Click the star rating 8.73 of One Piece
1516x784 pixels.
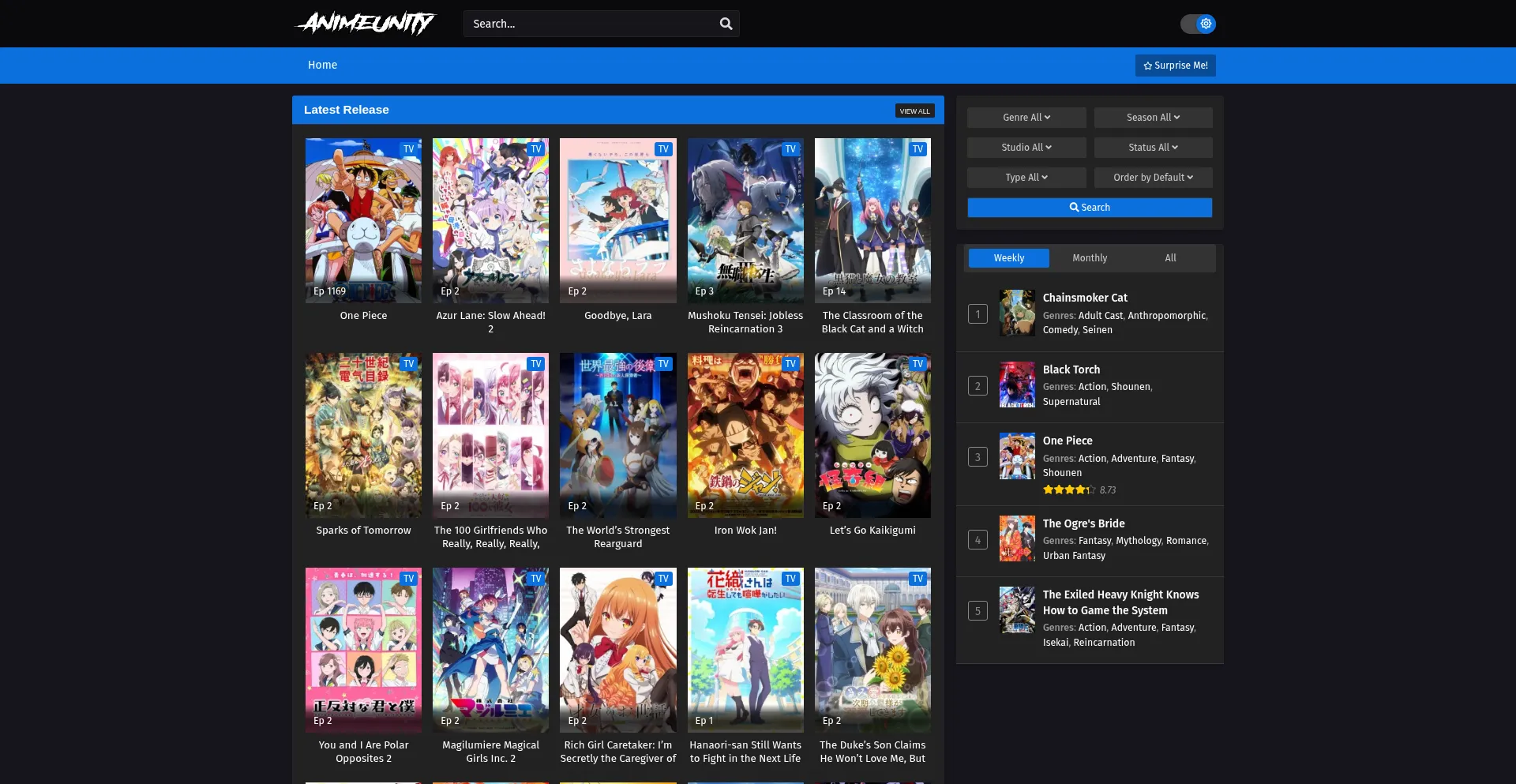pyautogui.click(x=1079, y=490)
